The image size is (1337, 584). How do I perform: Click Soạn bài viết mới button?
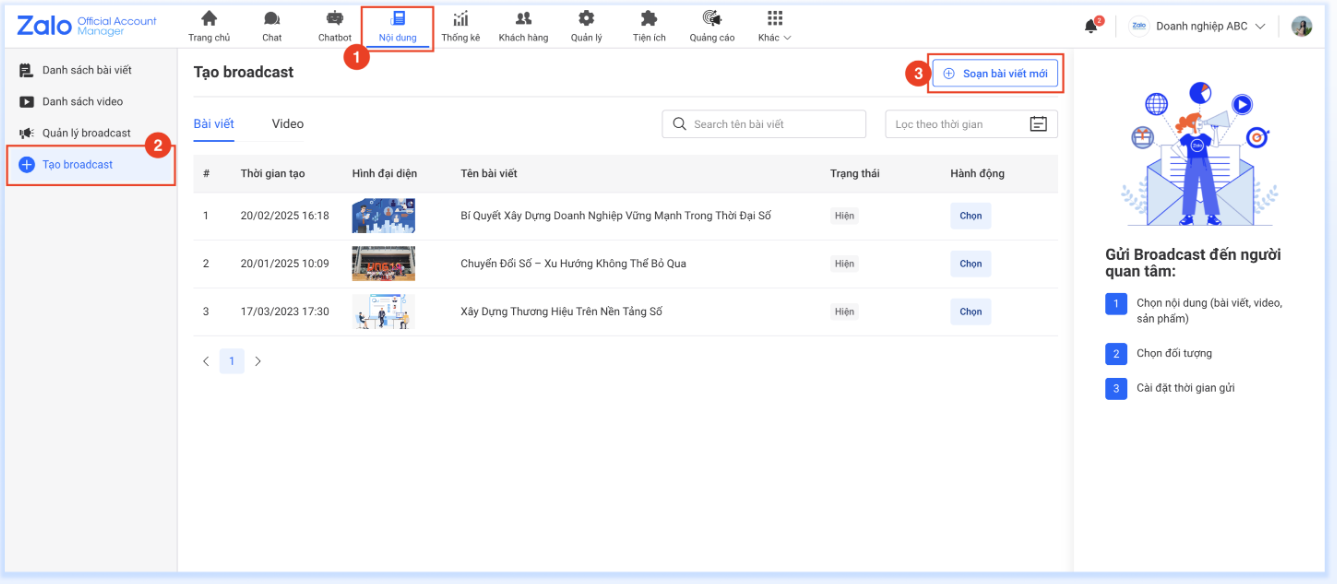995,73
